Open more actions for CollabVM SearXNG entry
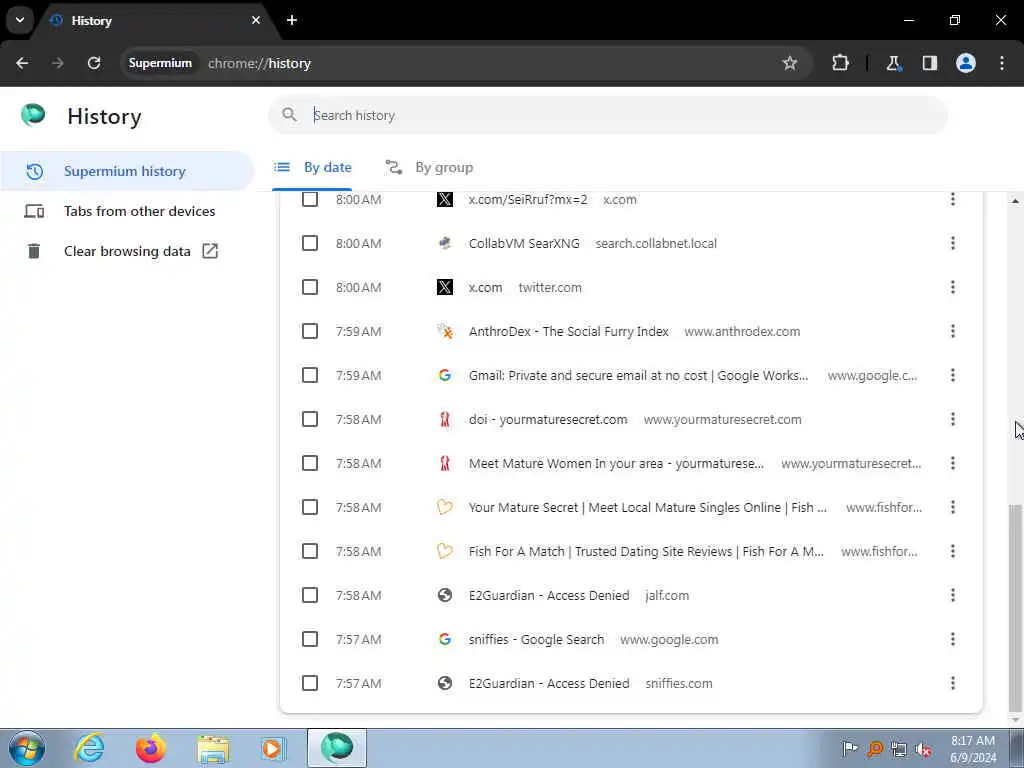The width and height of the screenshot is (1024, 768). coord(953,243)
